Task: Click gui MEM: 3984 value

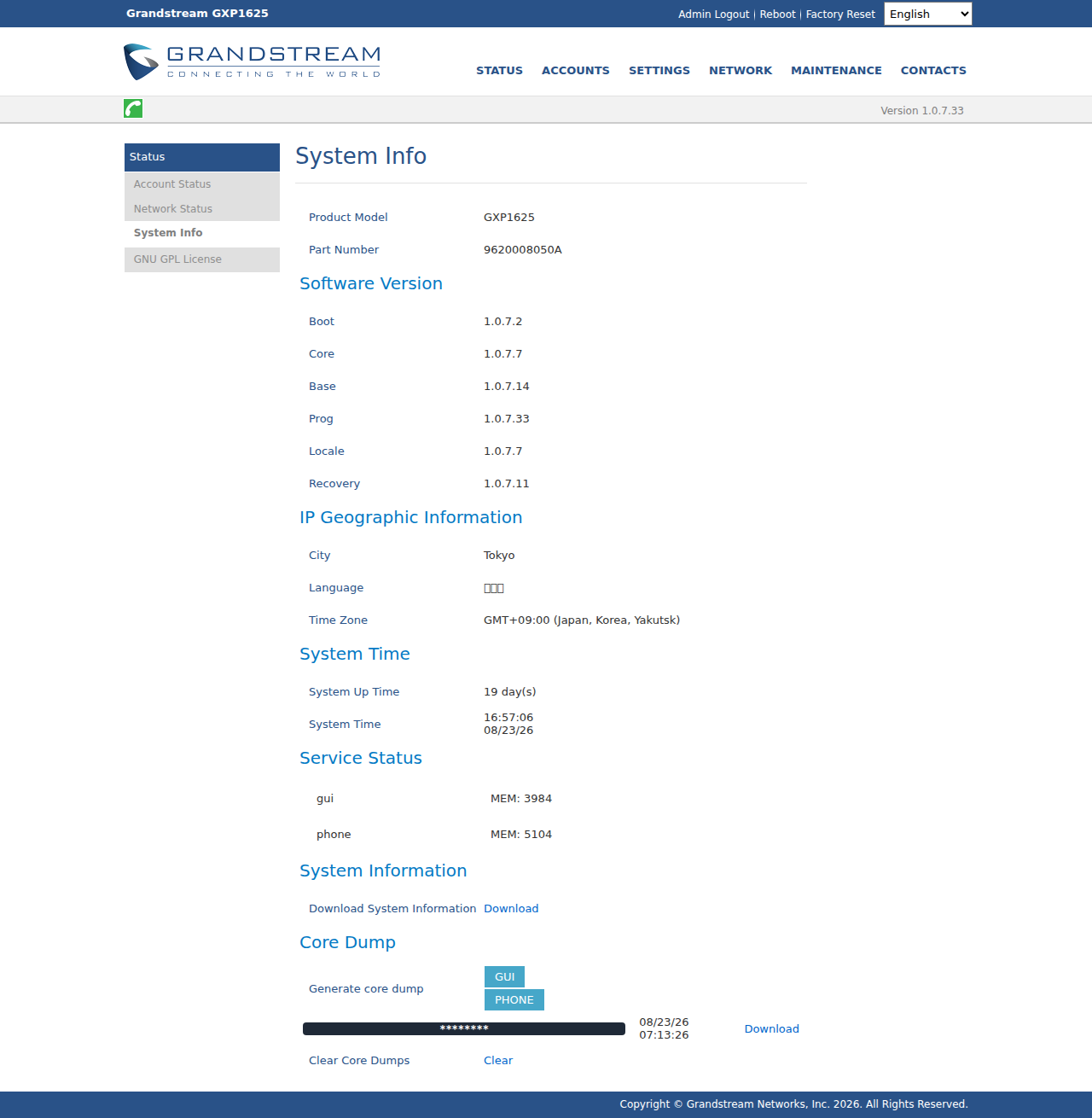Action: (x=521, y=799)
